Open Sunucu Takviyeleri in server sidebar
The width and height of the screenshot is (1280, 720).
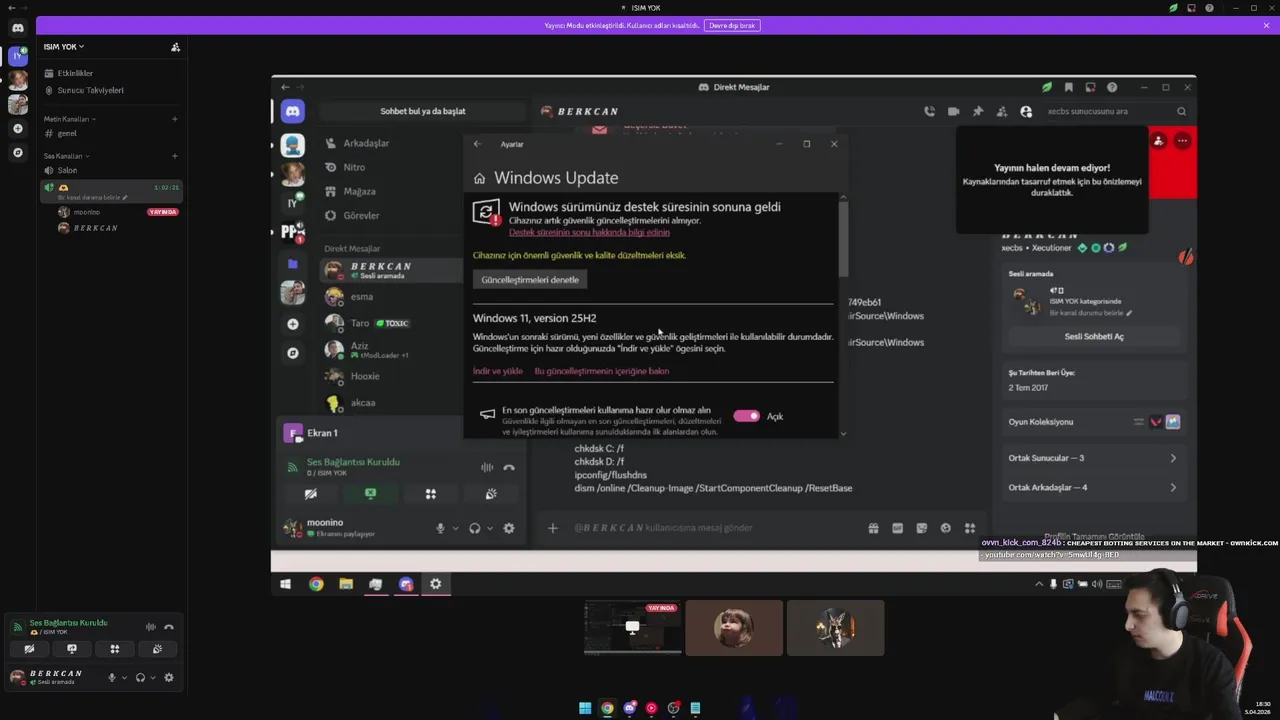[x=110, y=90]
